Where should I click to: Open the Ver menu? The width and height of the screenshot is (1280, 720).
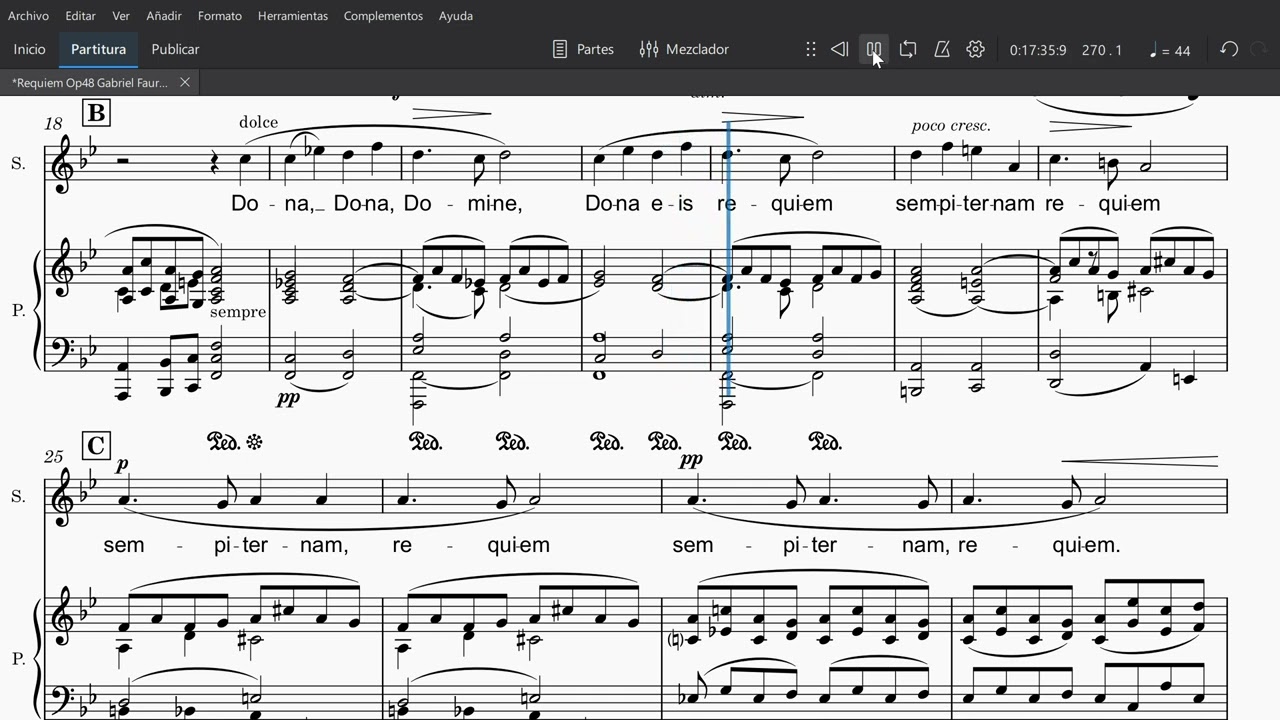coord(121,16)
